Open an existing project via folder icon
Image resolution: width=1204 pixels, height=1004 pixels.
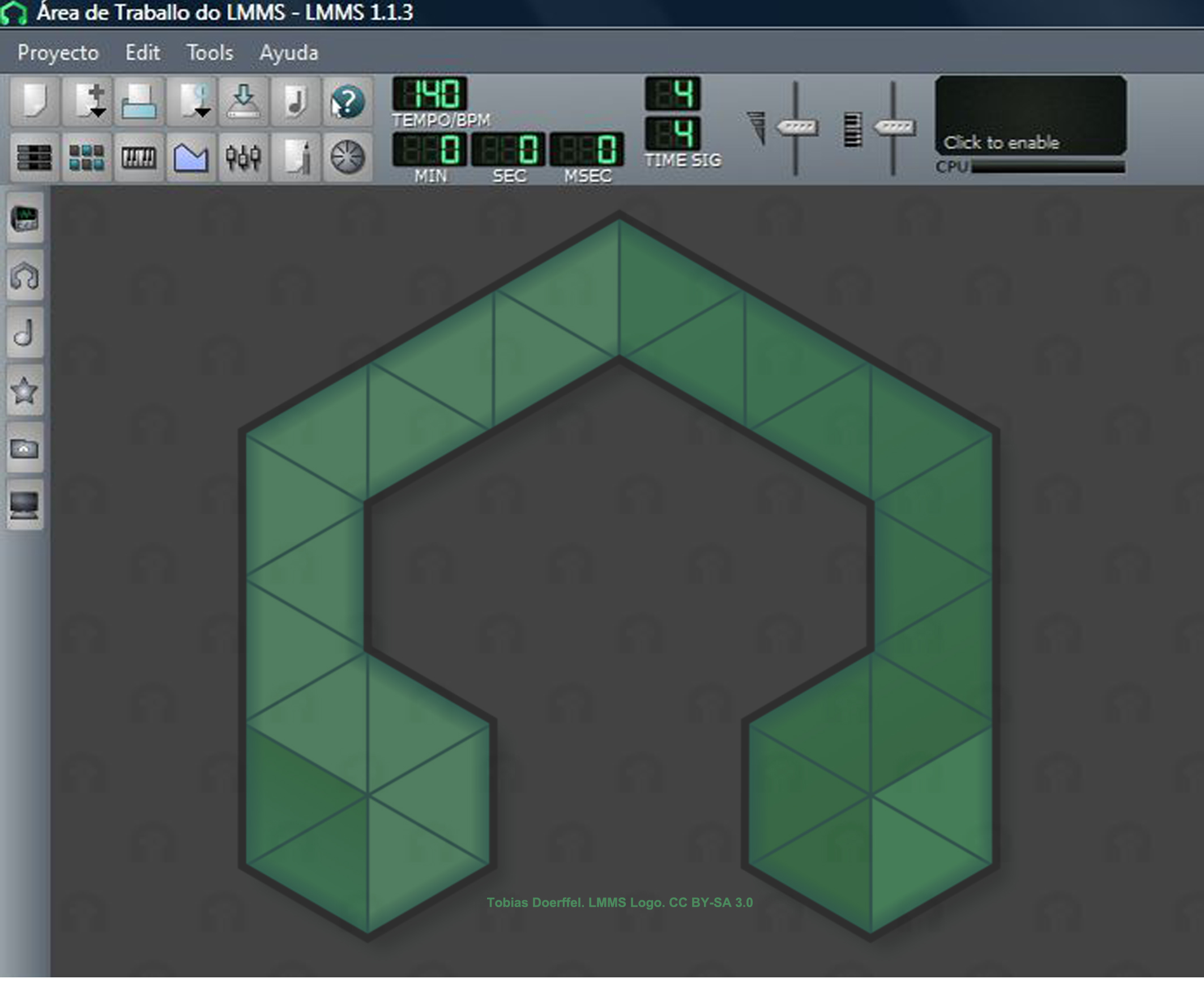click(139, 101)
